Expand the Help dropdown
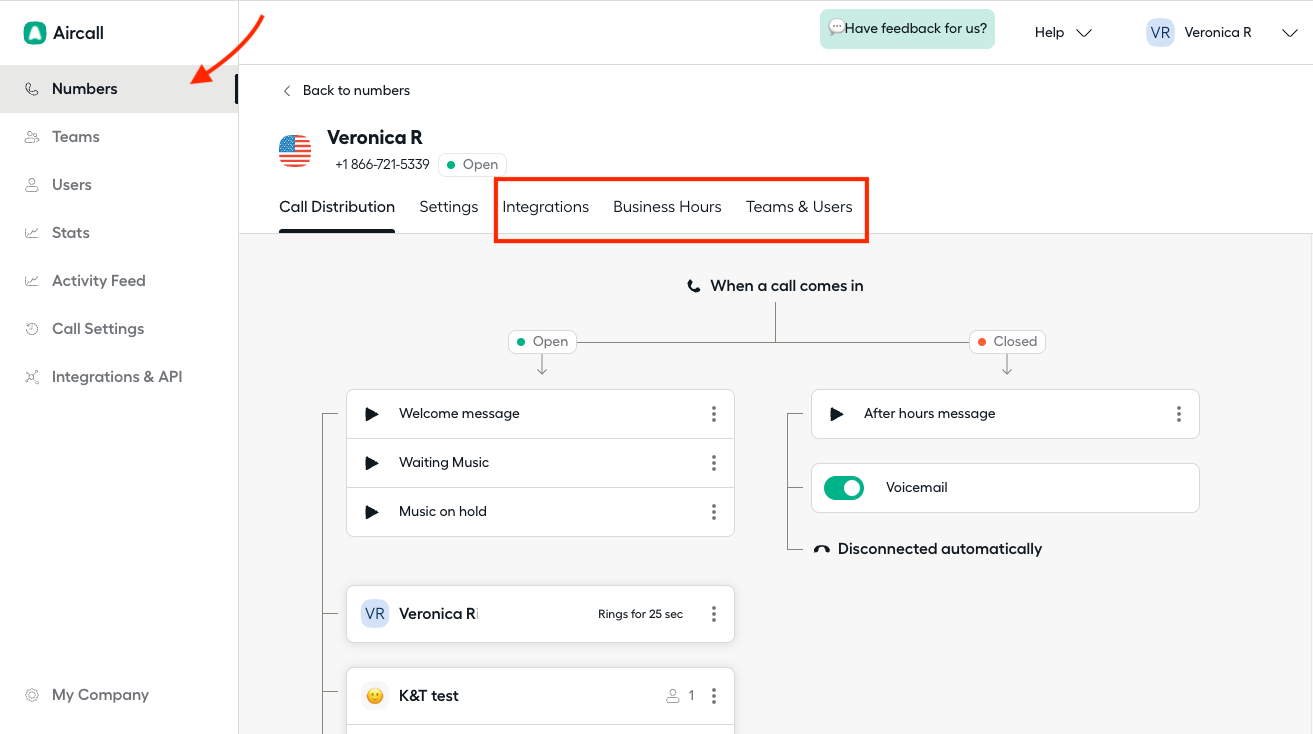The width and height of the screenshot is (1313, 734). click(x=1063, y=33)
